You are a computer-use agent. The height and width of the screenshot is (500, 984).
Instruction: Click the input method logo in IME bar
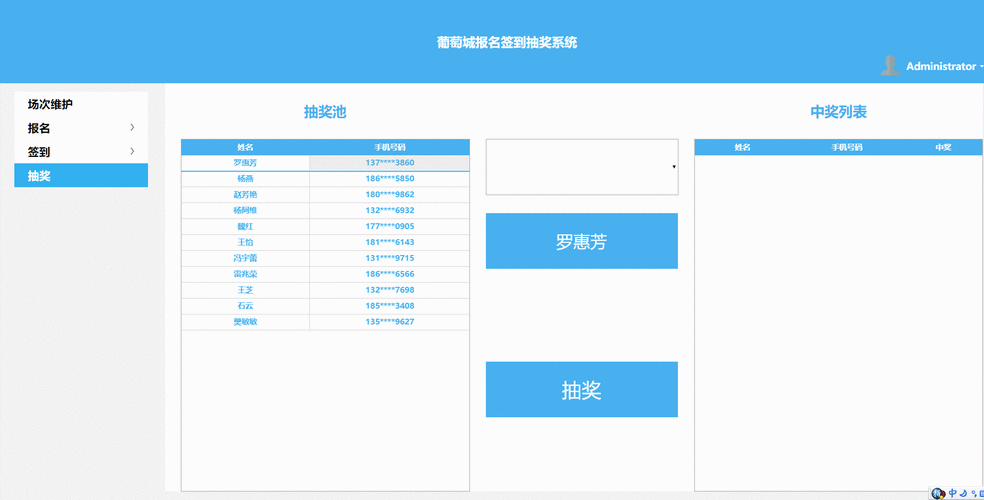click(x=938, y=493)
